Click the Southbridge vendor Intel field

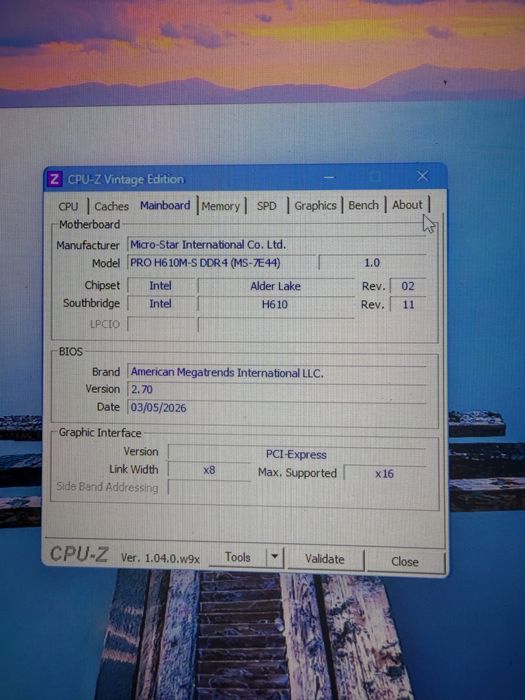(161, 304)
